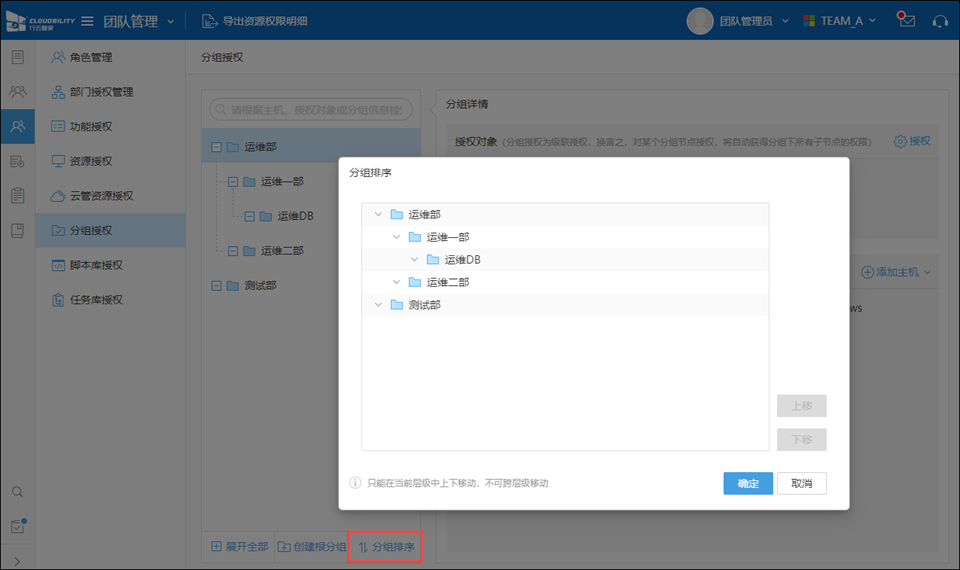Click the 分组排序 button at bottom
This screenshot has width=960, height=570.
point(385,547)
